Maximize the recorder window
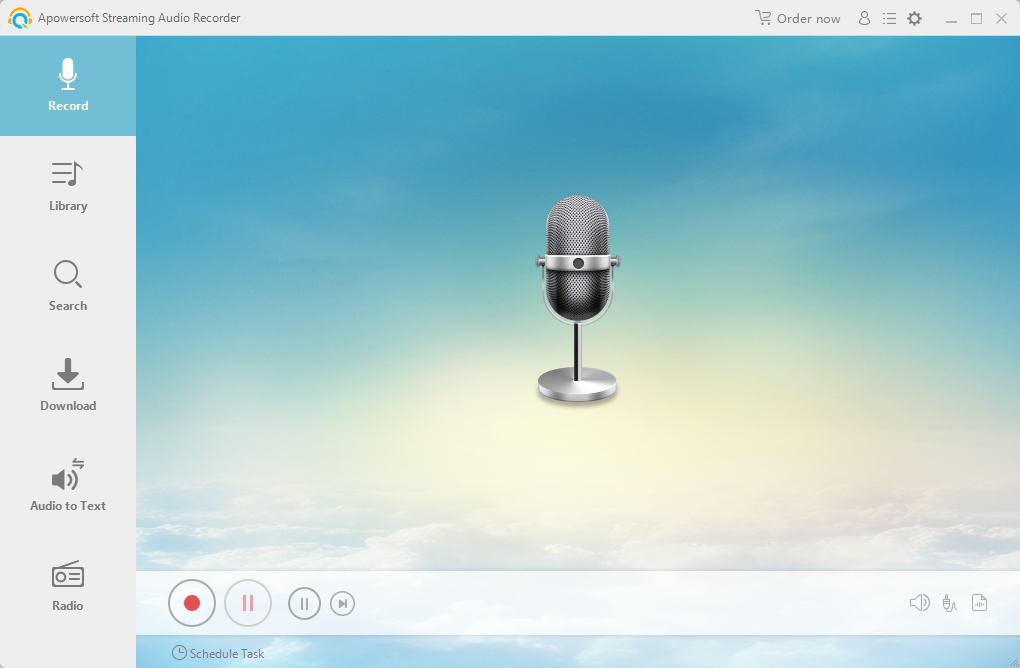The height and width of the screenshot is (668, 1020). click(x=976, y=19)
